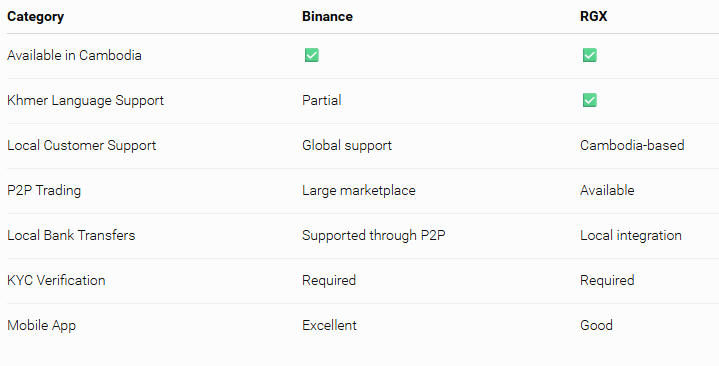Click the Khmer Language Support row label
The image size is (719, 366).
click(85, 100)
